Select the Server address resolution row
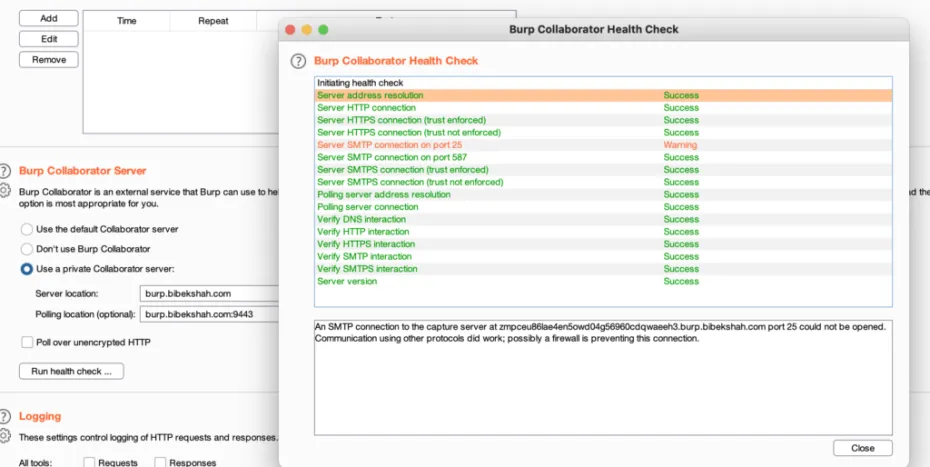Viewport: 930px width, 467px height. pyautogui.click(x=603, y=95)
